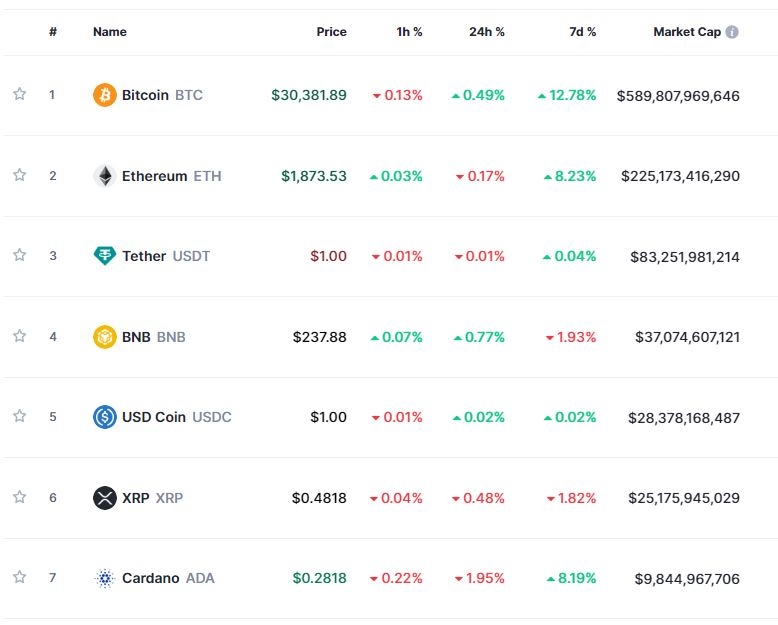This screenshot has height=625, width=778.
Task: Star Bitcoin to add to watchlist
Action: [19, 95]
